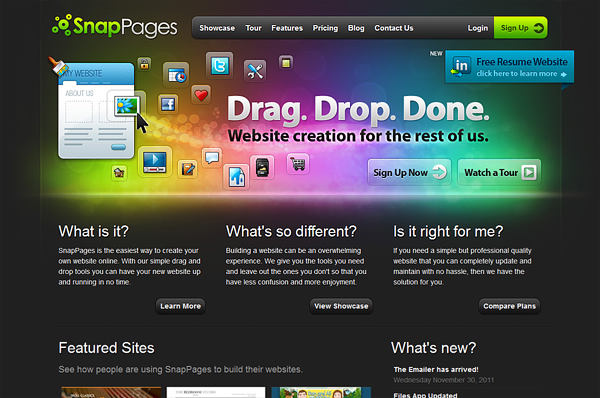The image size is (600, 398).
Task: Select the pencil edit note icon
Action: pyautogui.click(x=188, y=169)
